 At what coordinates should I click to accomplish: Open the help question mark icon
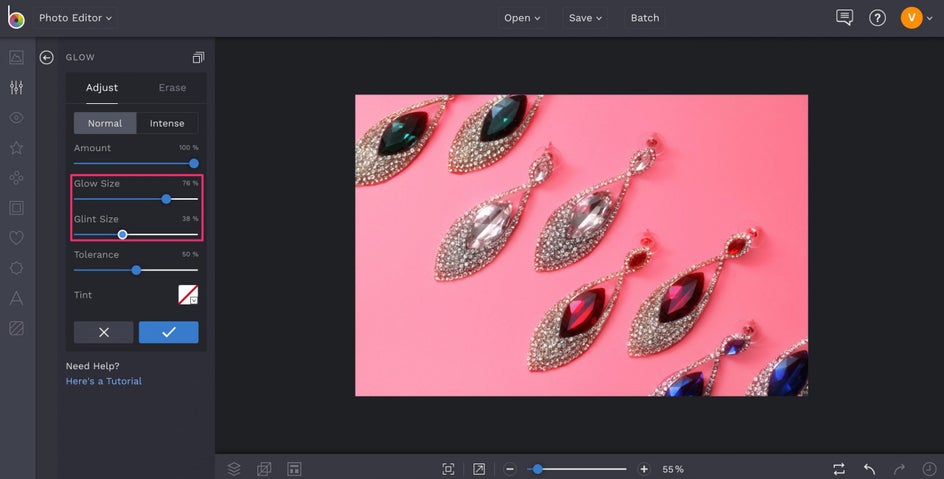click(877, 18)
